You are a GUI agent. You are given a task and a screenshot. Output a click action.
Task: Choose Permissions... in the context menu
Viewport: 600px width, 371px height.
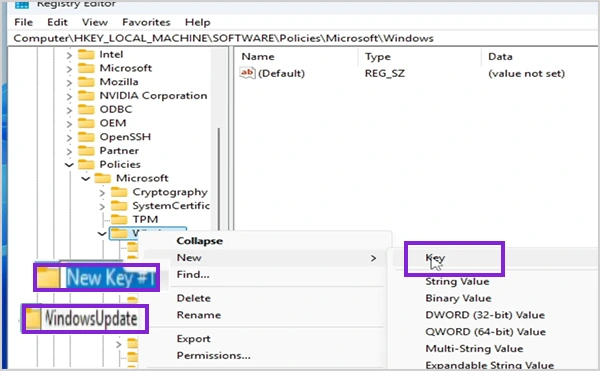pyautogui.click(x=214, y=356)
